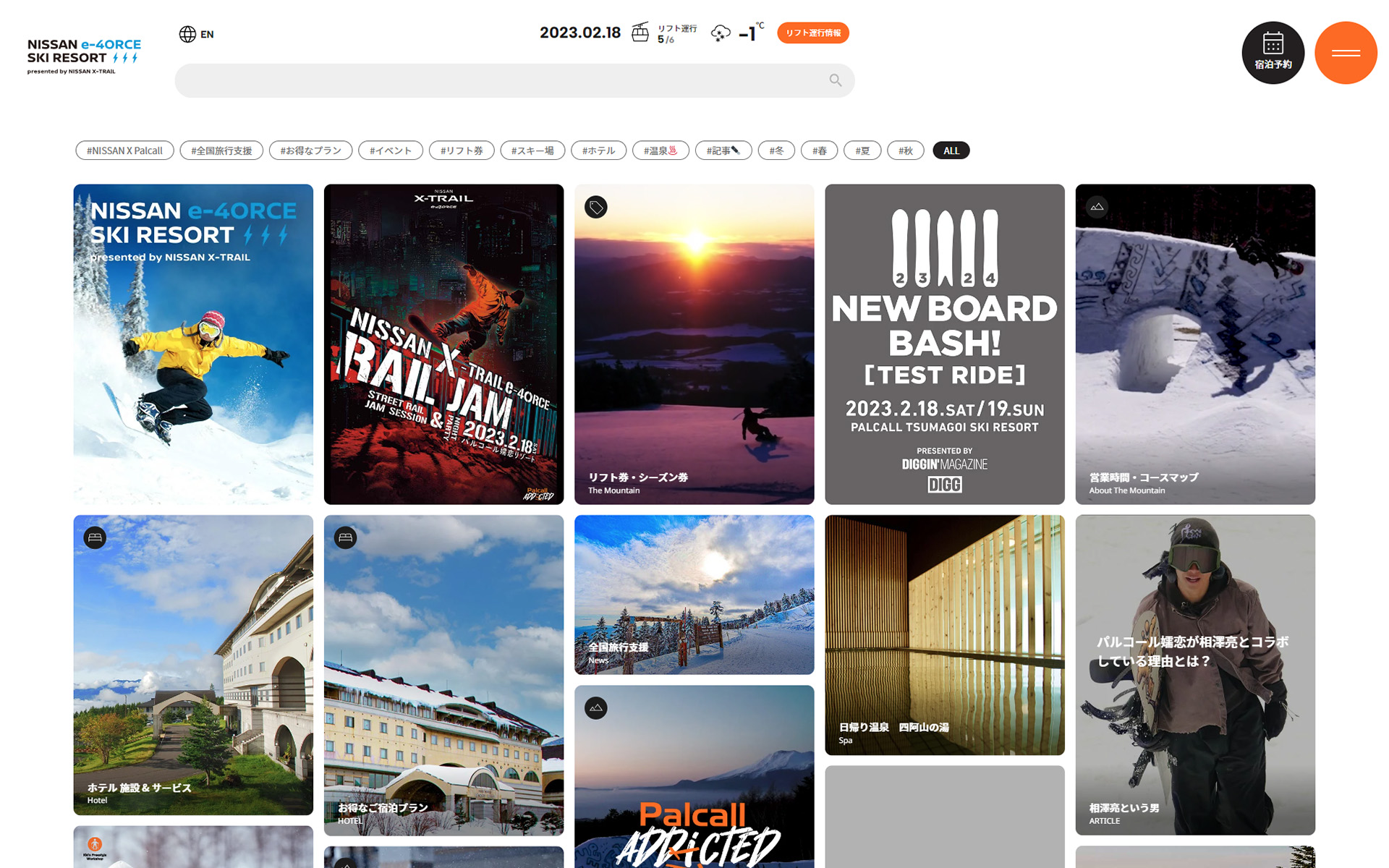Open the 全国旅行支援 News card
The height and width of the screenshot is (868, 1389).
693,595
